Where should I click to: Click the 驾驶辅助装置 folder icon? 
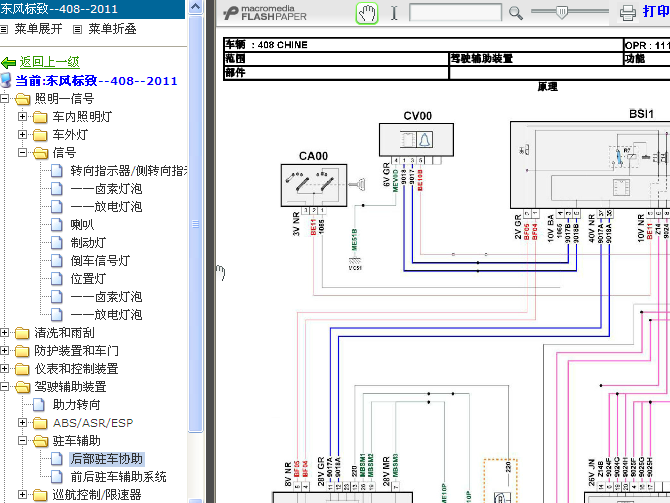tap(23, 387)
